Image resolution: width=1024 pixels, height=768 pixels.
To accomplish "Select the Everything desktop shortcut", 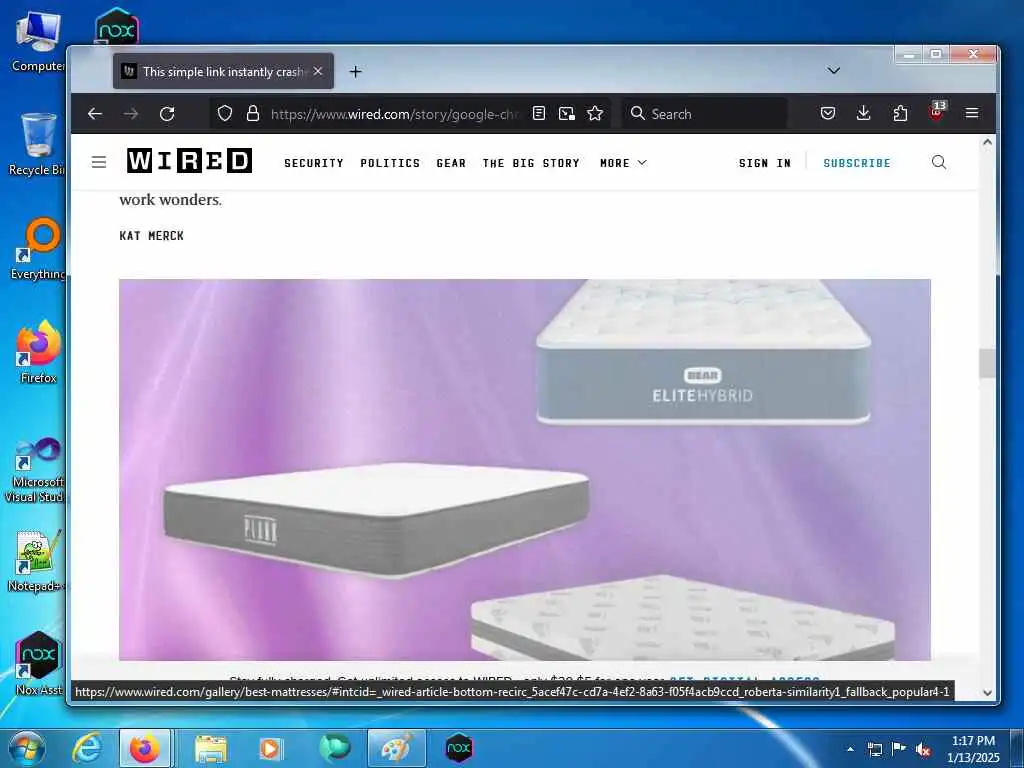I will tap(38, 249).
